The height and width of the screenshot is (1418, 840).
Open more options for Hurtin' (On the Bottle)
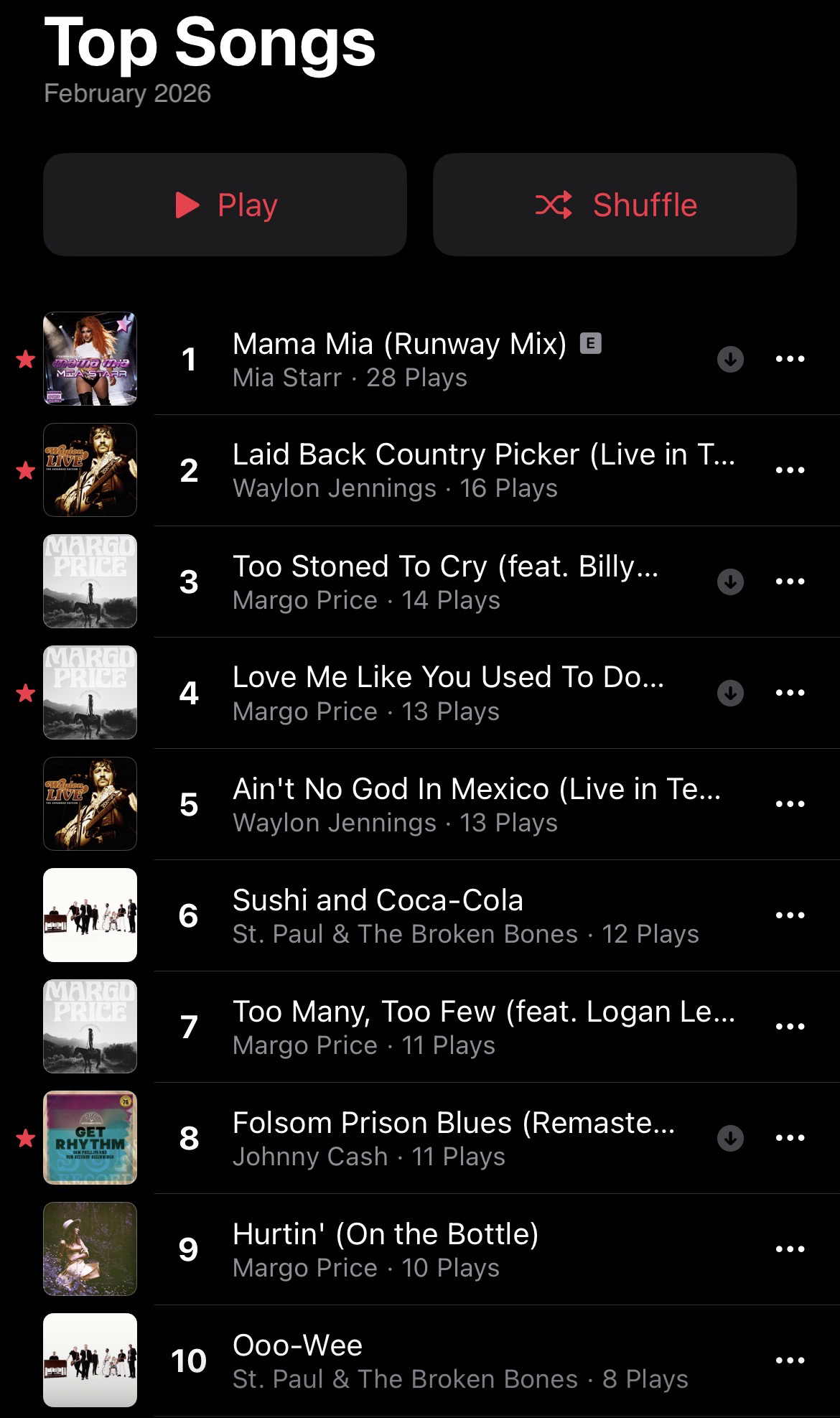pos(790,1249)
